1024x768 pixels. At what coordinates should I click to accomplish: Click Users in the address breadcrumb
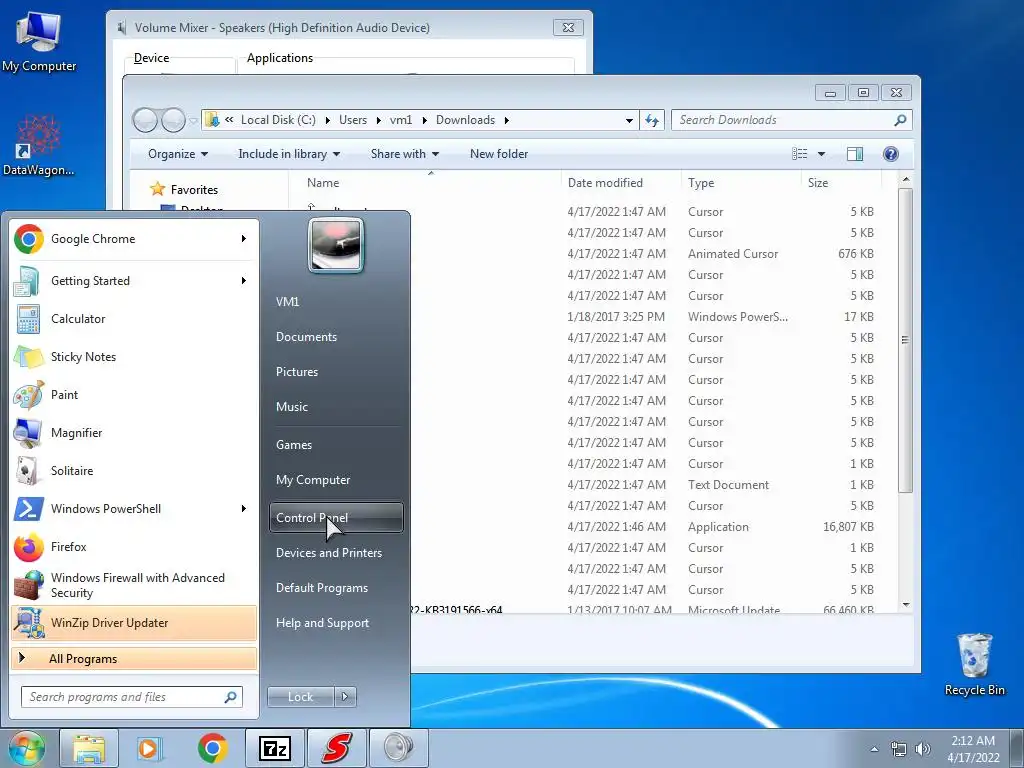[353, 120]
